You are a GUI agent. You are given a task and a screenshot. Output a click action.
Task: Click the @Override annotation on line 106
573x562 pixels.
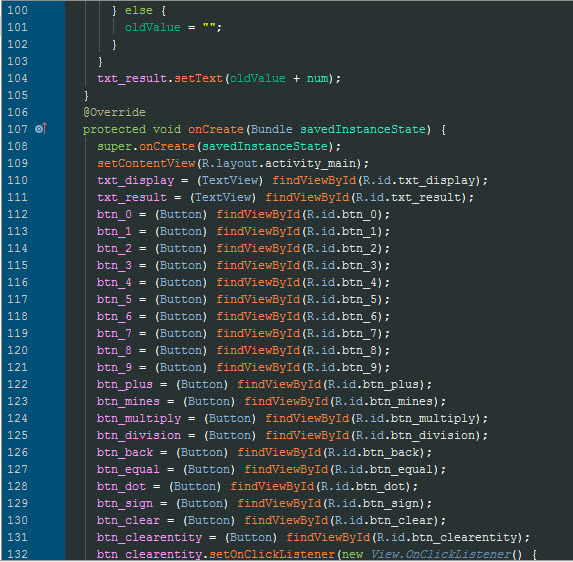(x=114, y=112)
